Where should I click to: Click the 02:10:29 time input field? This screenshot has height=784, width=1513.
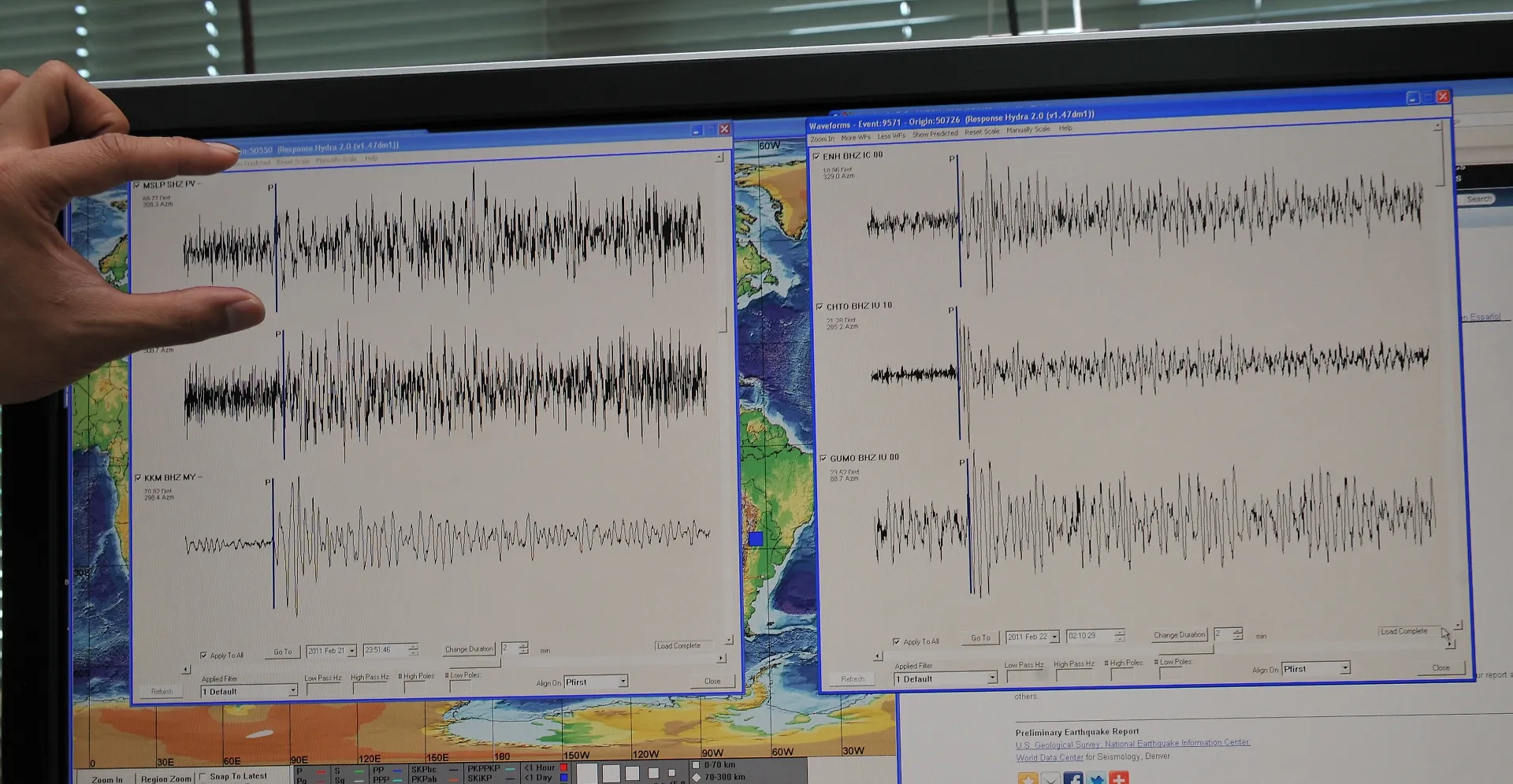click(1089, 636)
